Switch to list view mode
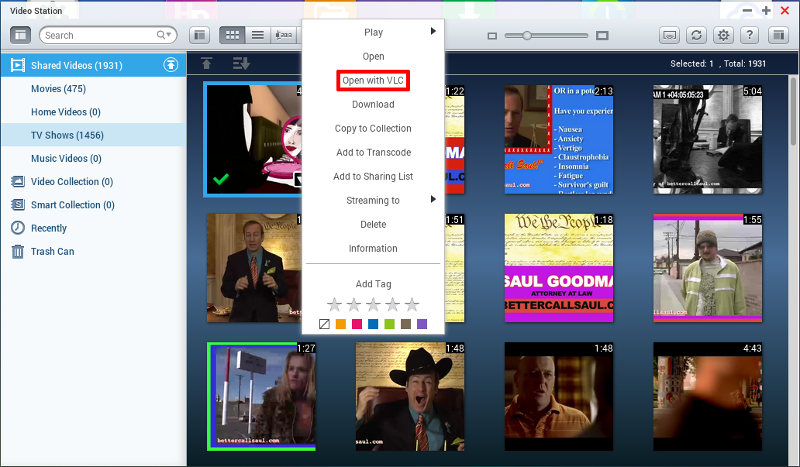Viewport: 800px width, 467px height. 258,35
